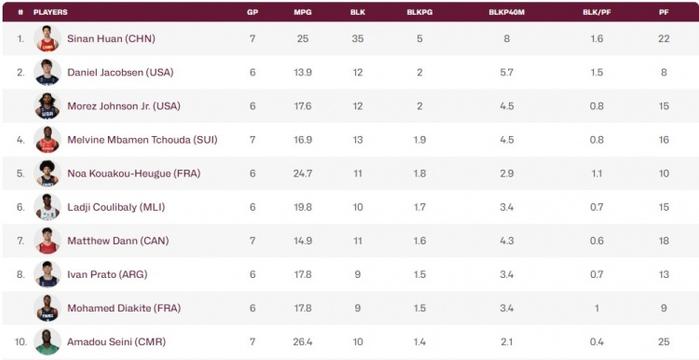Screen dimensions: 699x360
Task: Open Sinan Huan (CHN) player link
Action: tap(111, 39)
